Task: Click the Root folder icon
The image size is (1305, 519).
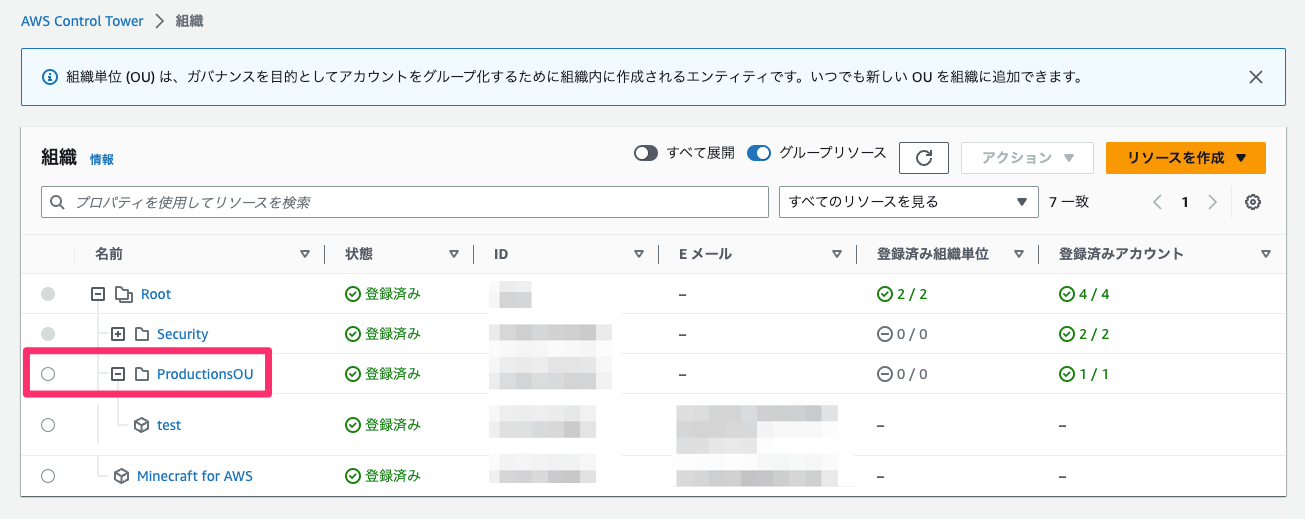Action: point(123,294)
